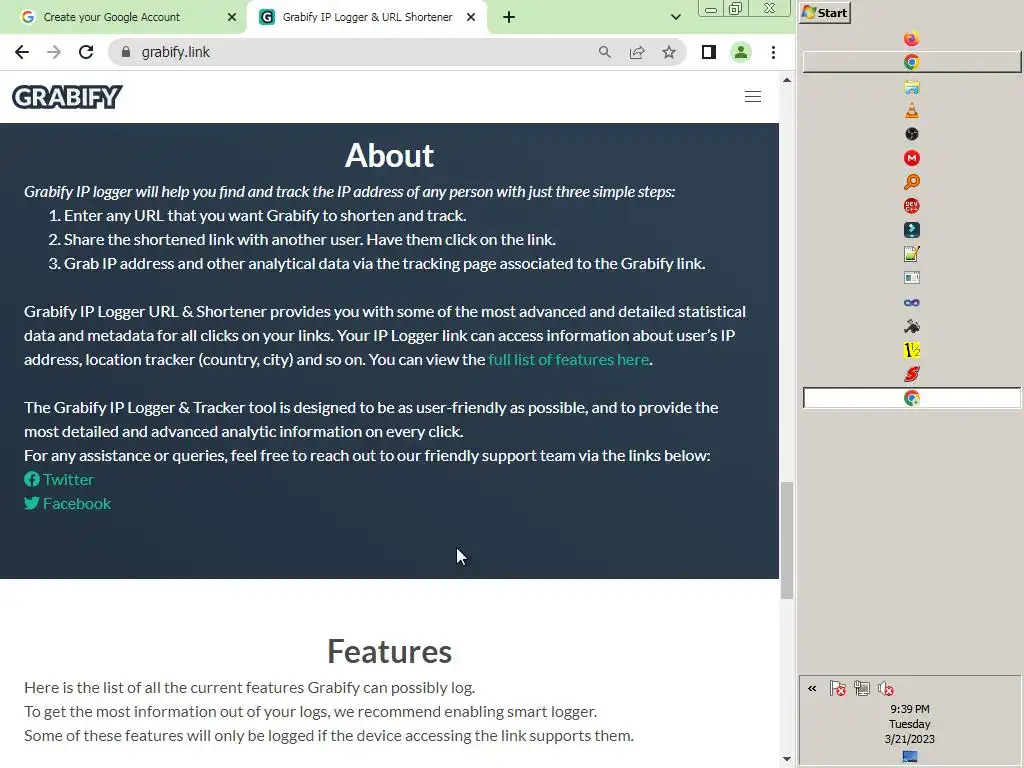The height and width of the screenshot is (768, 1024).
Task: Open the zoom magnifier in the address bar
Action: click(605, 52)
